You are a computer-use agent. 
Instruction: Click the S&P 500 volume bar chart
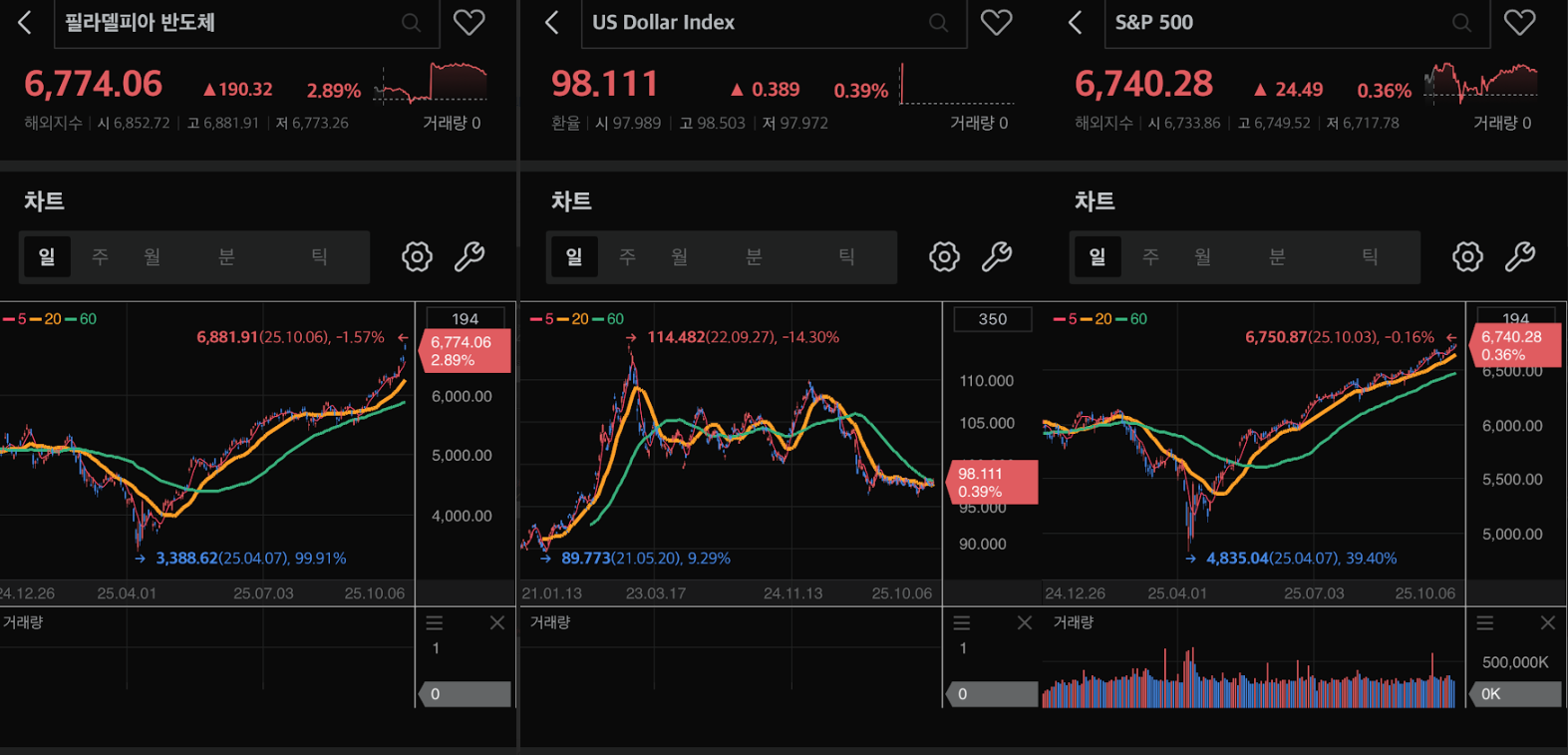(1249, 678)
